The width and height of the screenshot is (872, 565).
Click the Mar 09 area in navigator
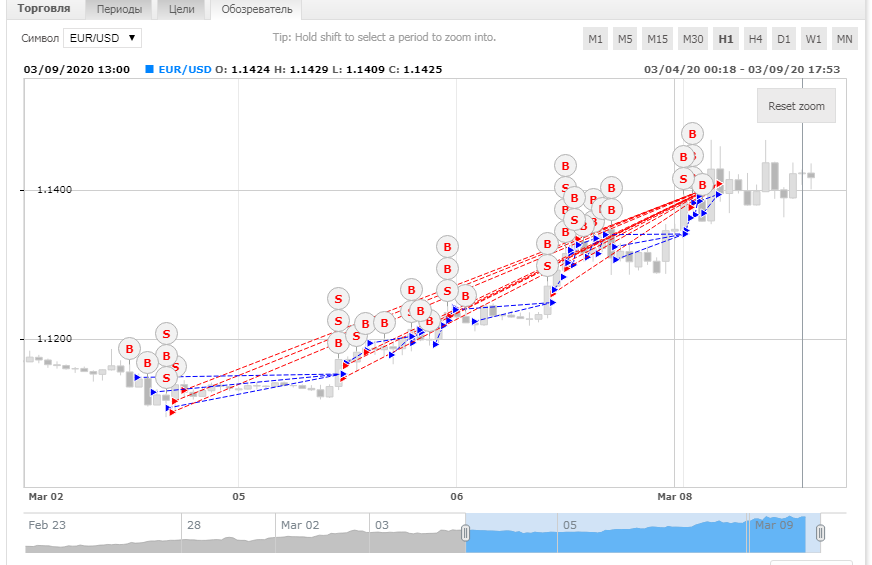tap(774, 525)
